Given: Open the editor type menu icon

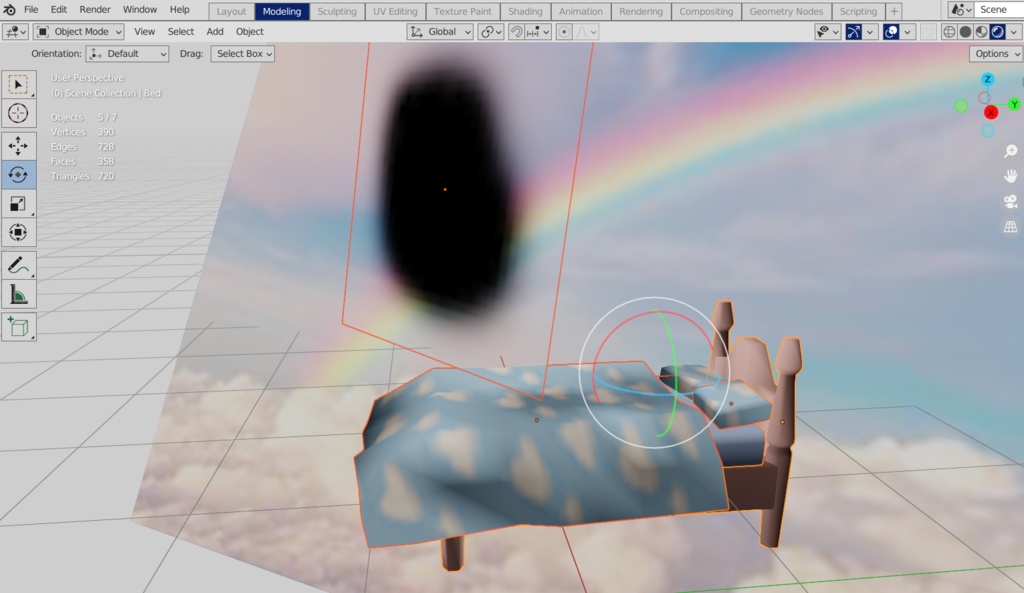Looking at the screenshot, I should coord(14,31).
